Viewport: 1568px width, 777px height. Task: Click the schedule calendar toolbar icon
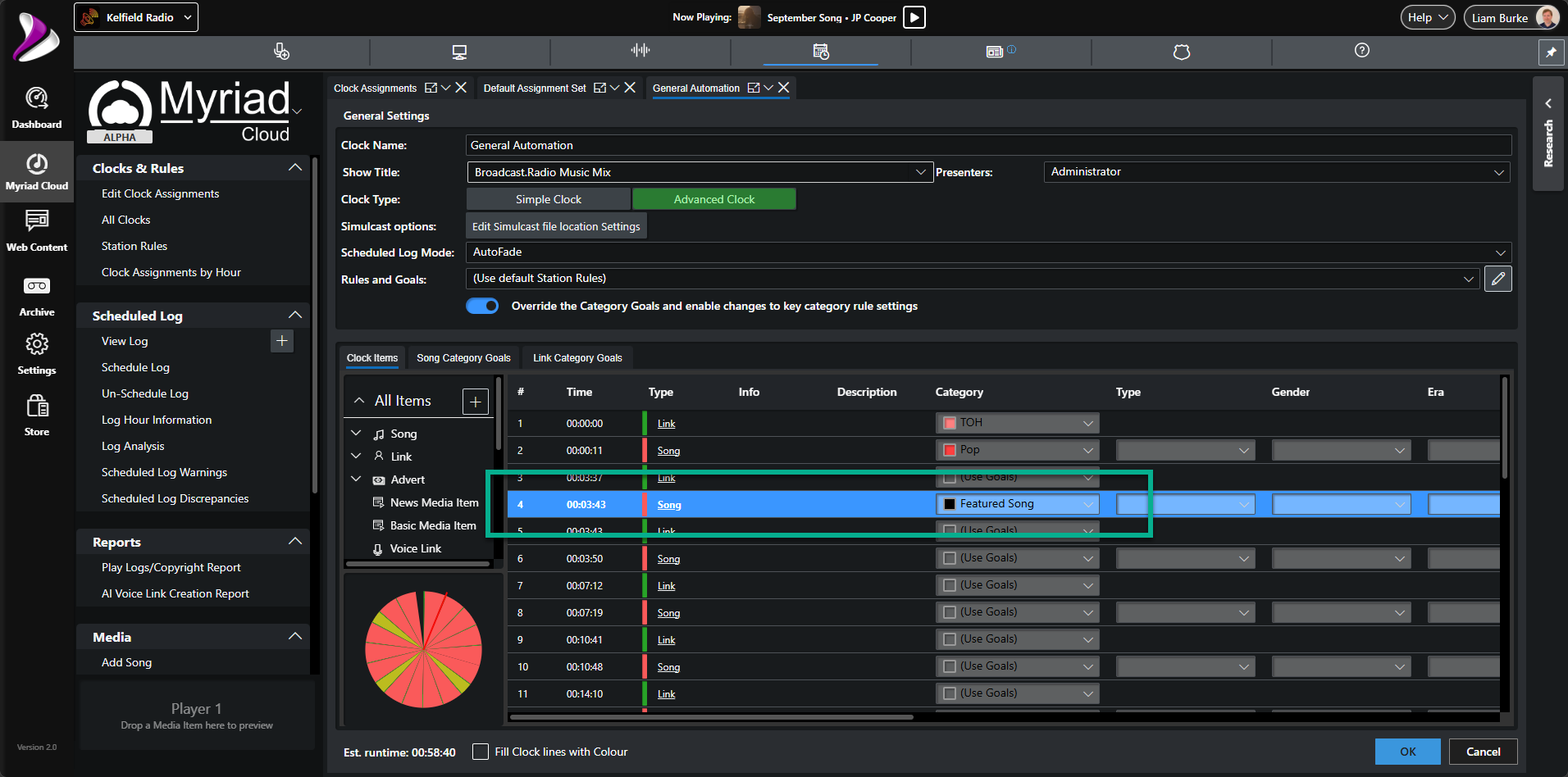(821, 52)
